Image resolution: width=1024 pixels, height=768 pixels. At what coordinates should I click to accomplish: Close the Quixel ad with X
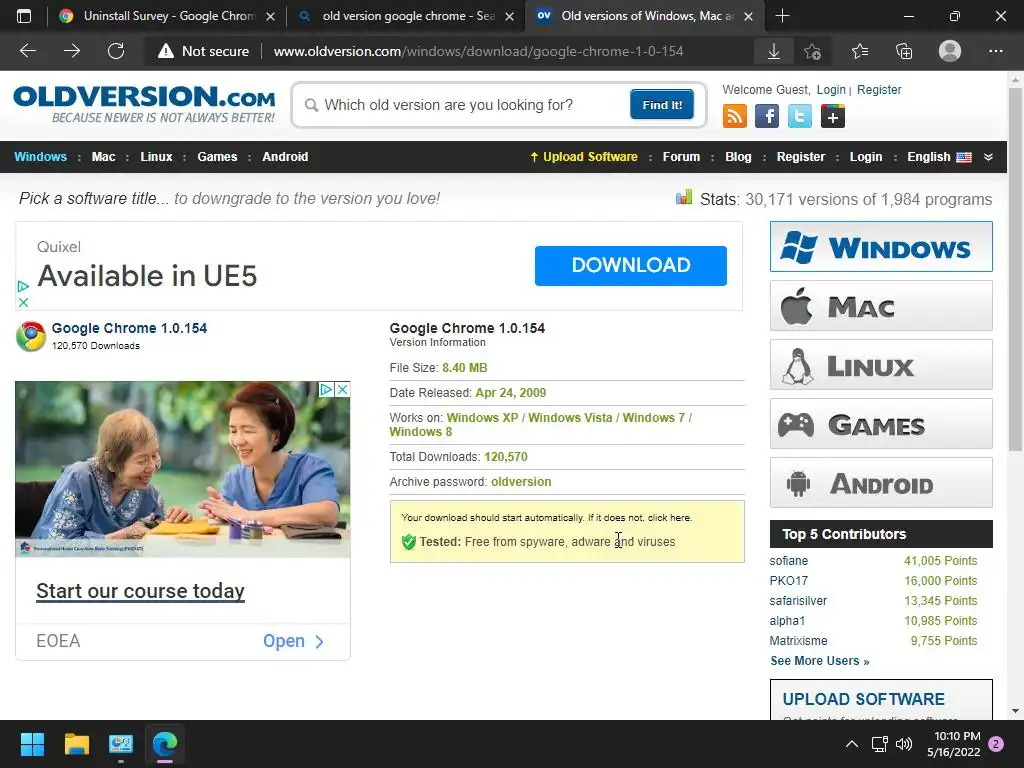click(24, 302)
